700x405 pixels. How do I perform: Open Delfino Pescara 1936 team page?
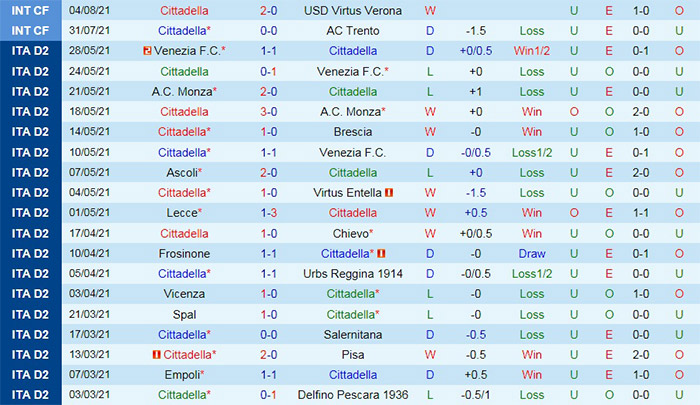pos(352,395)
